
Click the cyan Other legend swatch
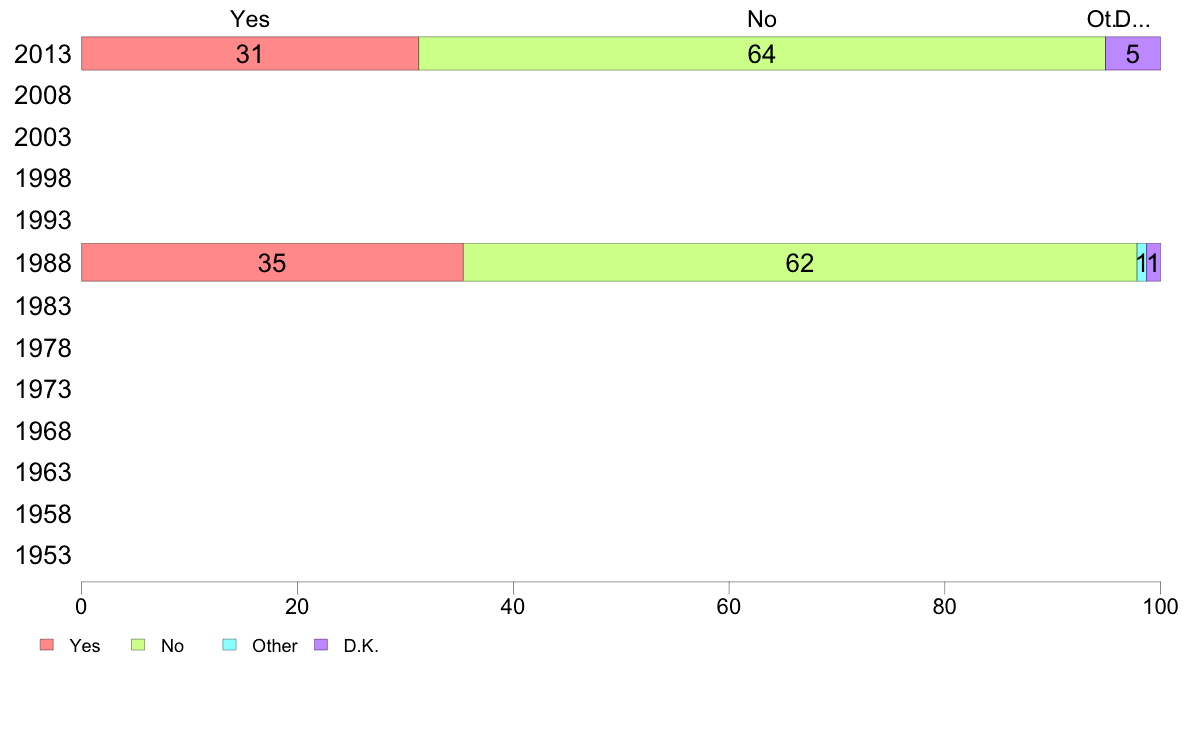(x=229, y=645)
